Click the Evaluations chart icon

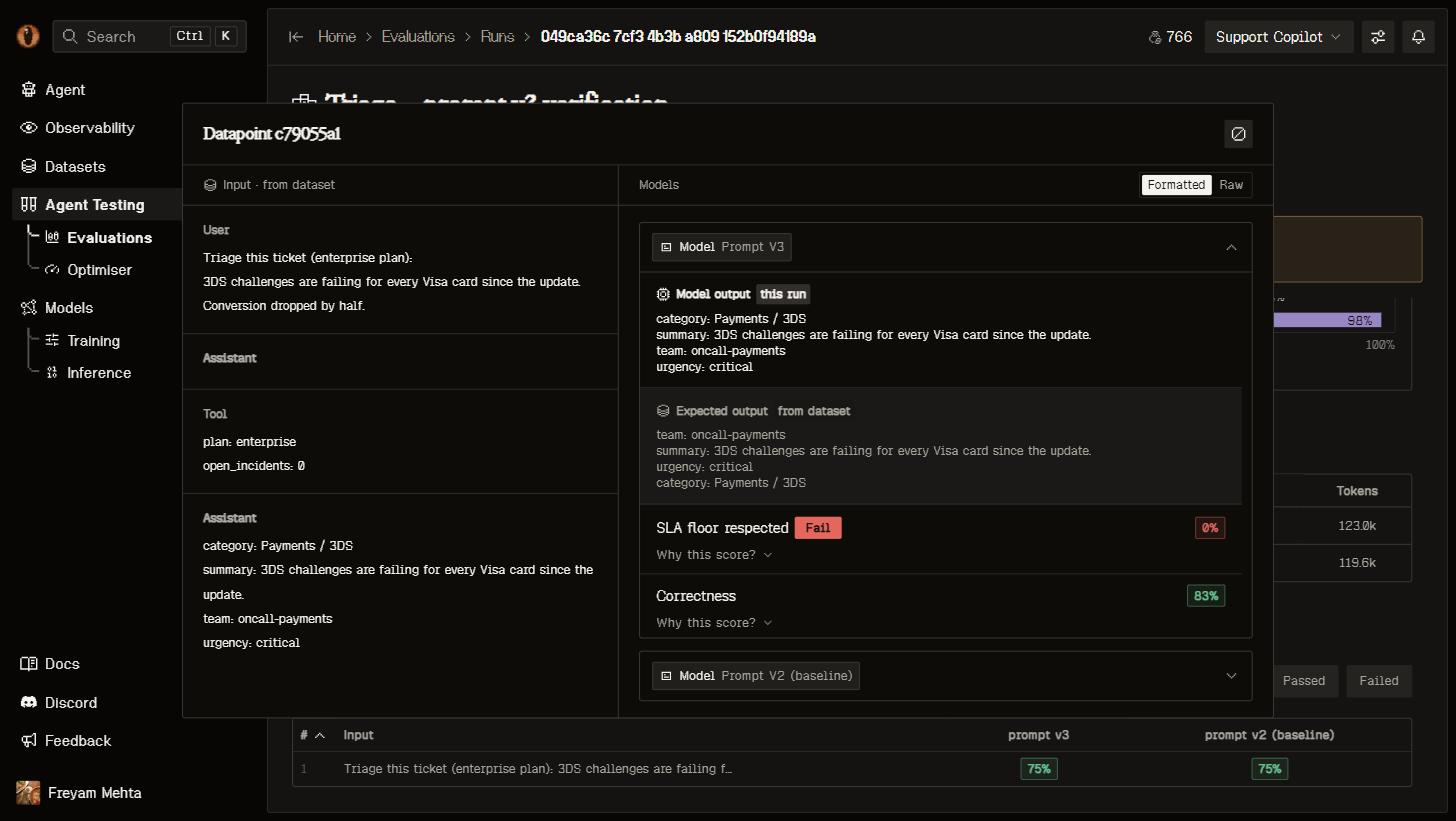tap(53, 238)
